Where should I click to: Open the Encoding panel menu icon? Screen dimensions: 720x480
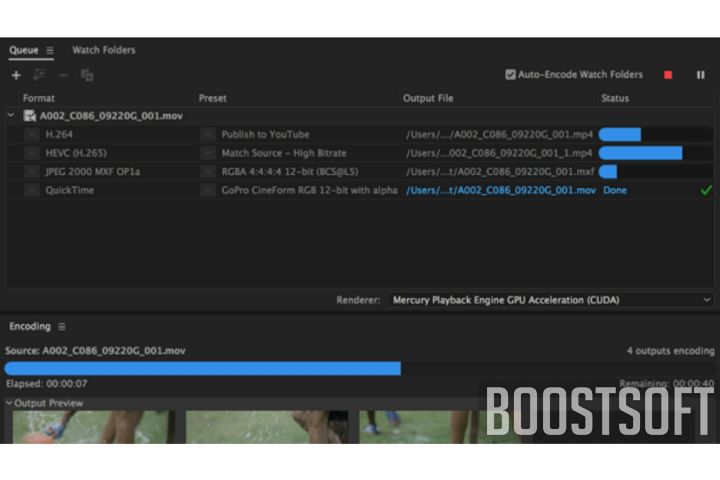pos(62,327)
